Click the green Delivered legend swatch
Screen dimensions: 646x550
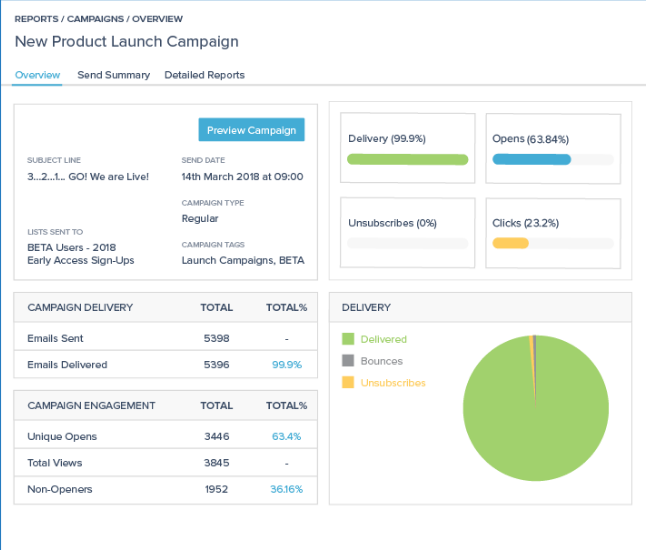pos(348,339)
